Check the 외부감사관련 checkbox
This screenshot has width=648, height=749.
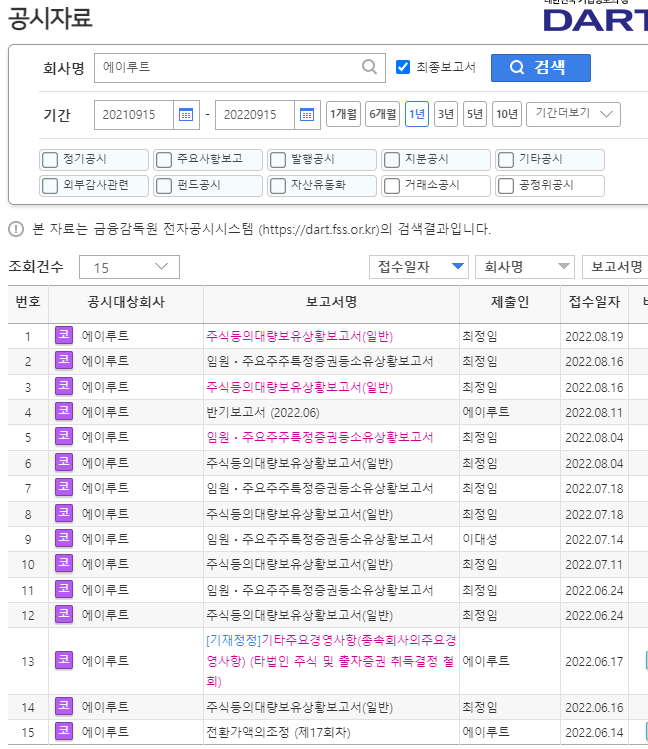pos(50,186)
